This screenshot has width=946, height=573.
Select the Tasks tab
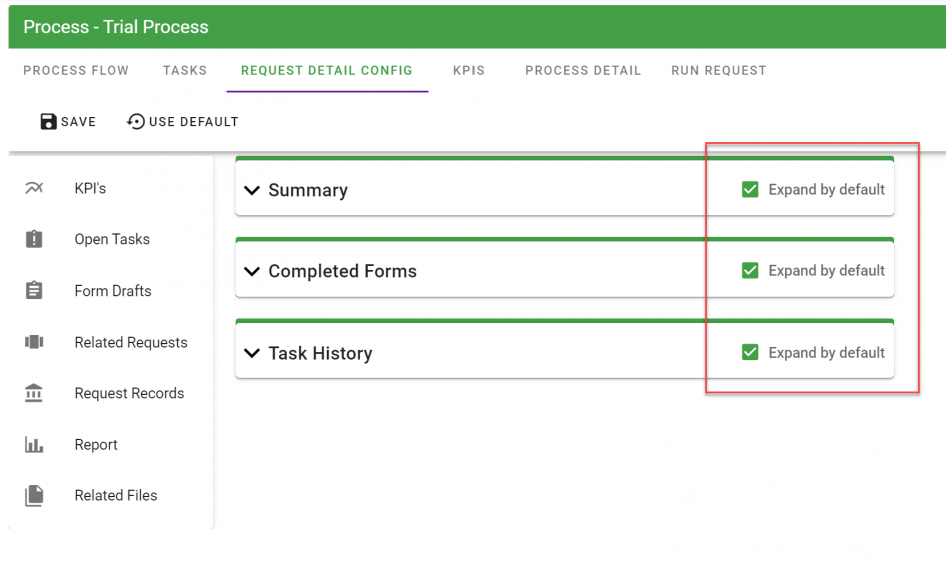point(185,71)
